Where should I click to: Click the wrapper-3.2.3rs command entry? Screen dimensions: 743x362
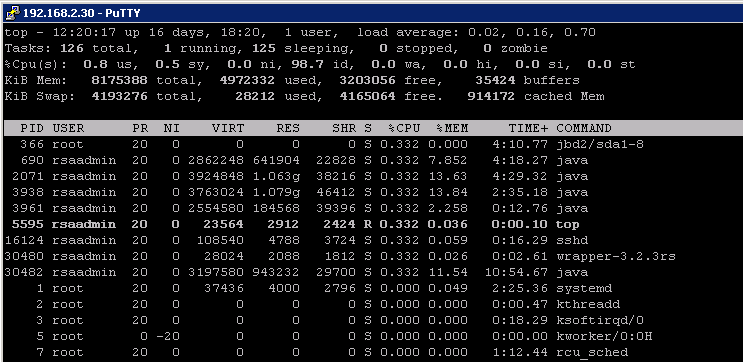click(616, 256)
